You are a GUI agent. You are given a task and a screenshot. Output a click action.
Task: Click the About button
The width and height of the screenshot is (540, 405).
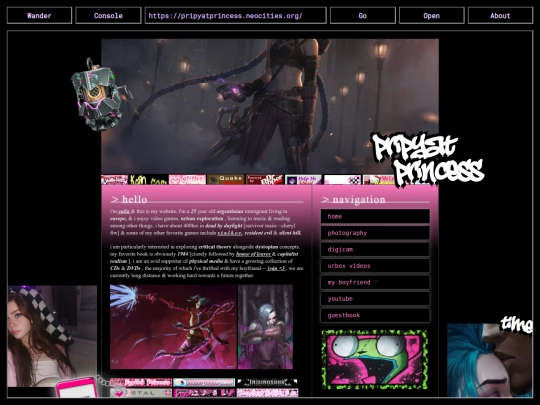coord(500,16)
